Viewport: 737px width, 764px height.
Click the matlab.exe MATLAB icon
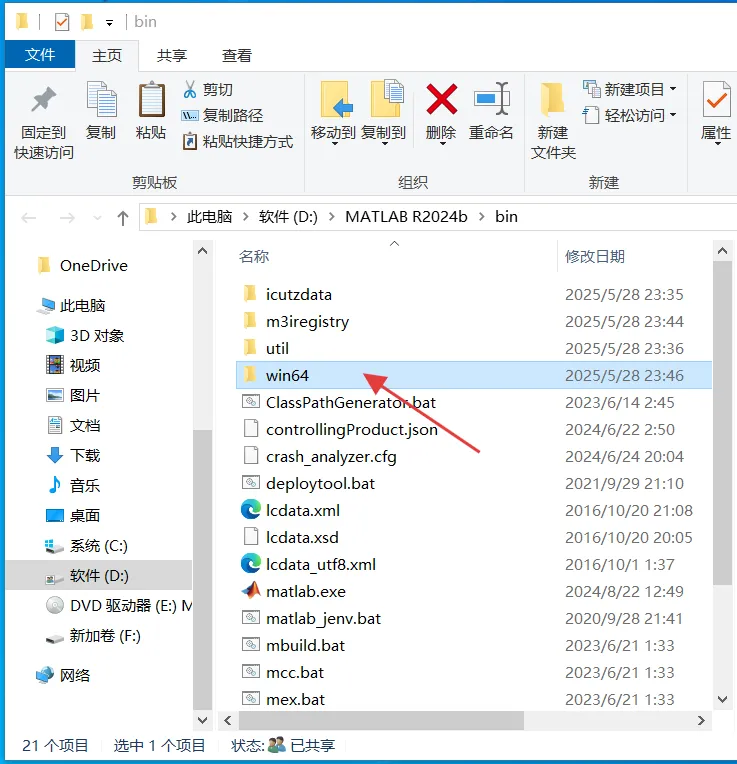coord(251,591)
